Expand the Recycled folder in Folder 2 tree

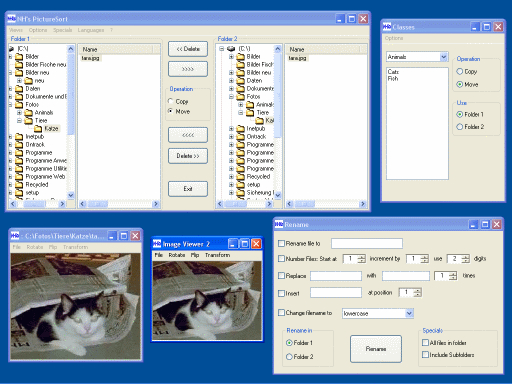click(x=231, y=176)
